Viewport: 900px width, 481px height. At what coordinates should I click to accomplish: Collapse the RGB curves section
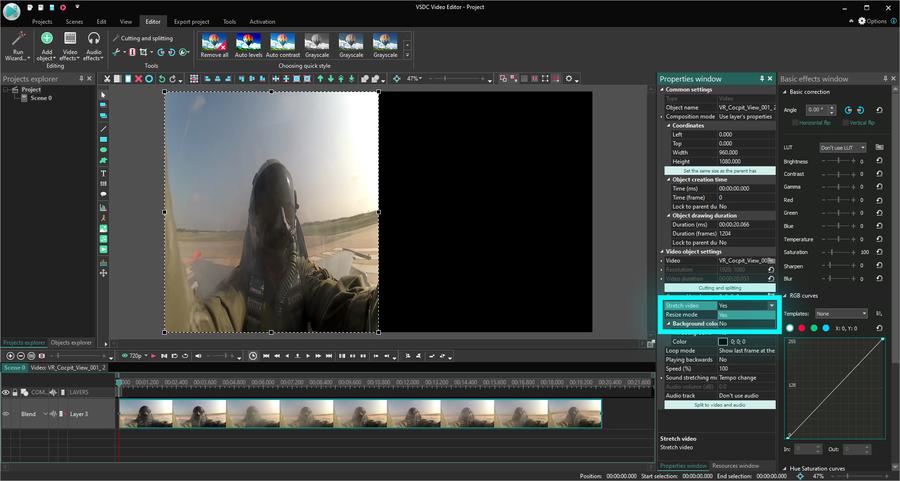click(x=785, y=296)
